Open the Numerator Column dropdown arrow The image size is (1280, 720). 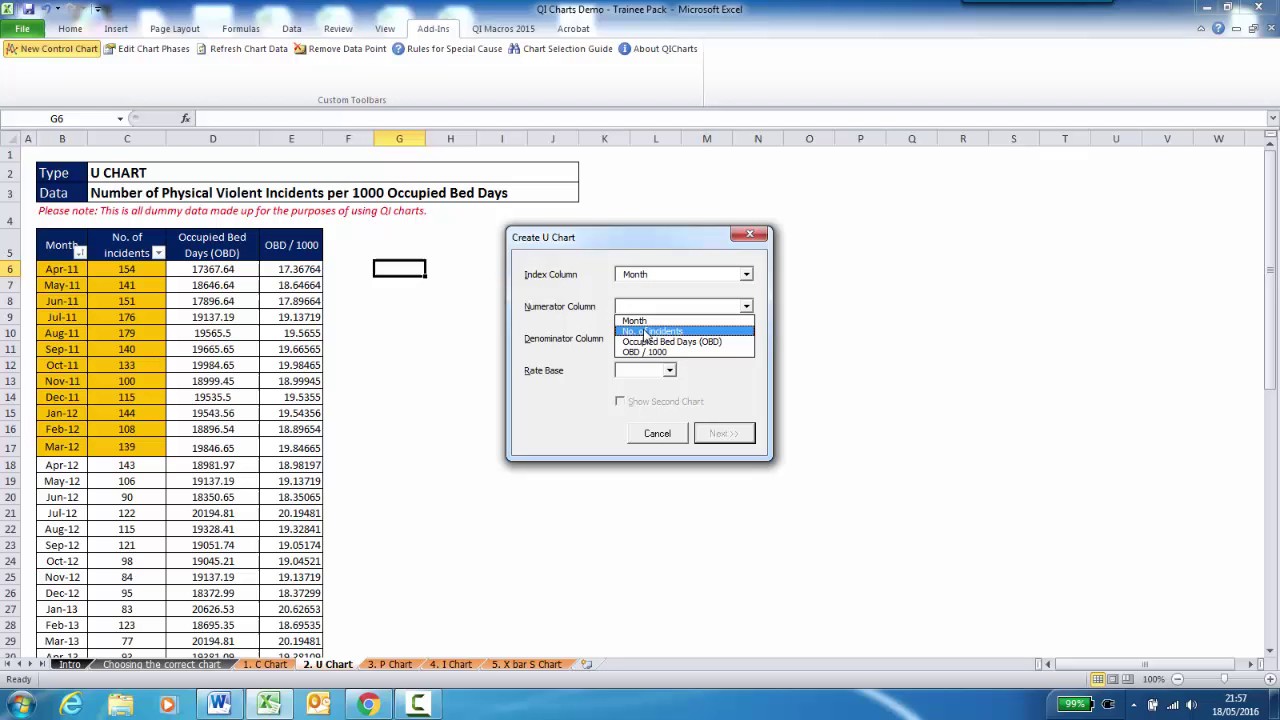coord(746,306)
